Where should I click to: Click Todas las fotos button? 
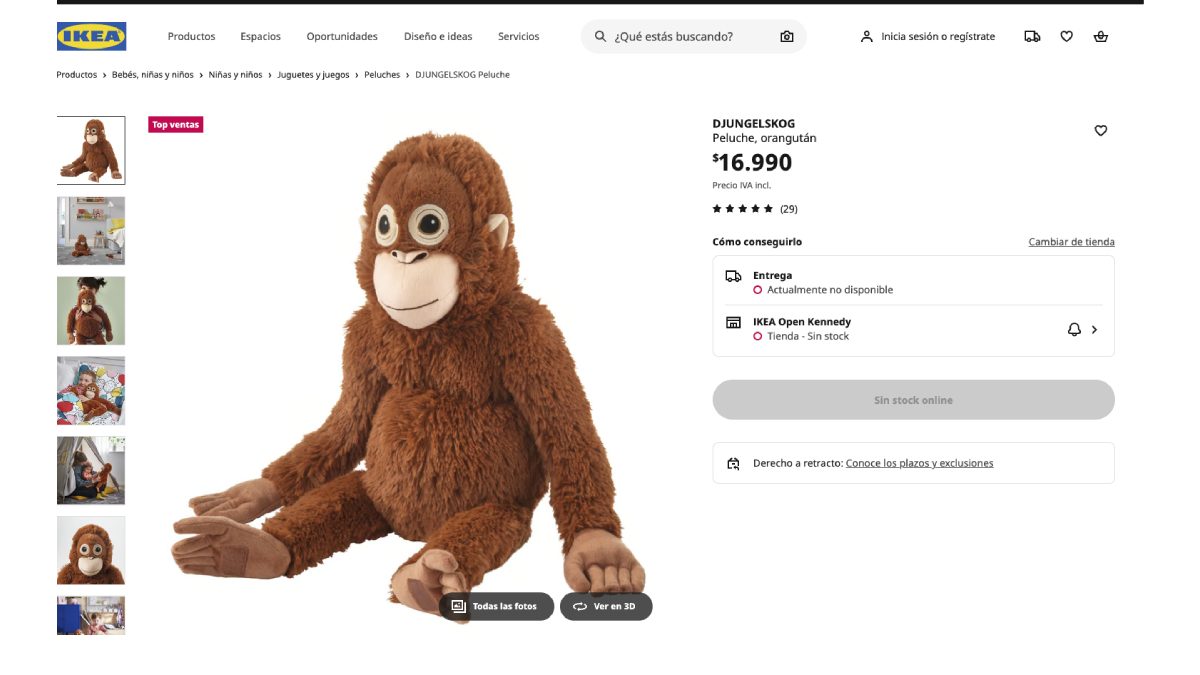(496, 606)
